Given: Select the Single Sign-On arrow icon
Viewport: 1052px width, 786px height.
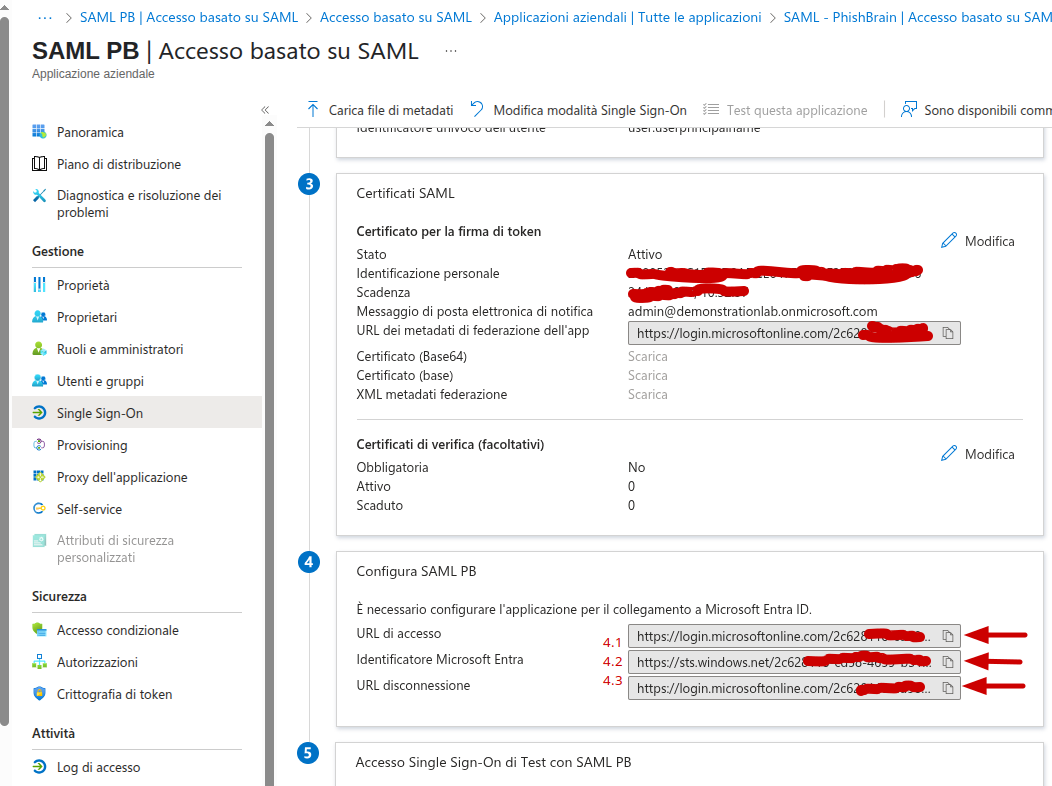Looking at the screenshot, I should click(40, 412).
